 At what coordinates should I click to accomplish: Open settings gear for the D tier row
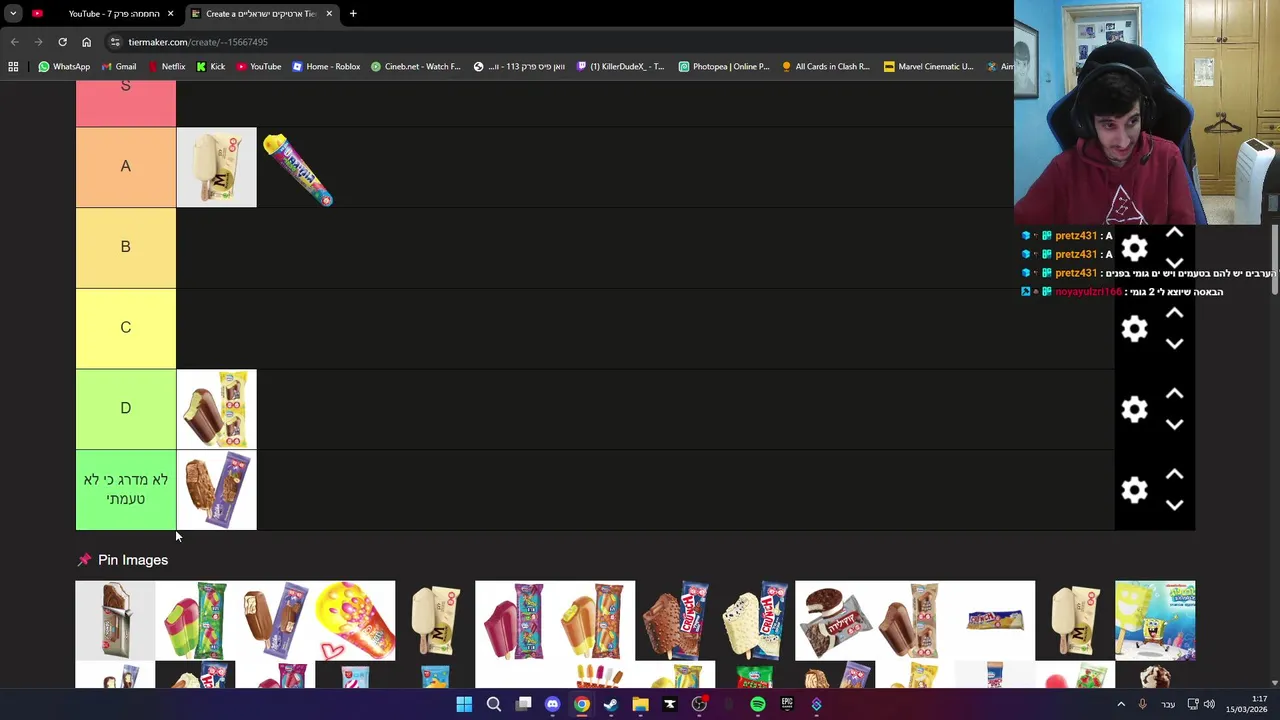tap(1134, 409)
